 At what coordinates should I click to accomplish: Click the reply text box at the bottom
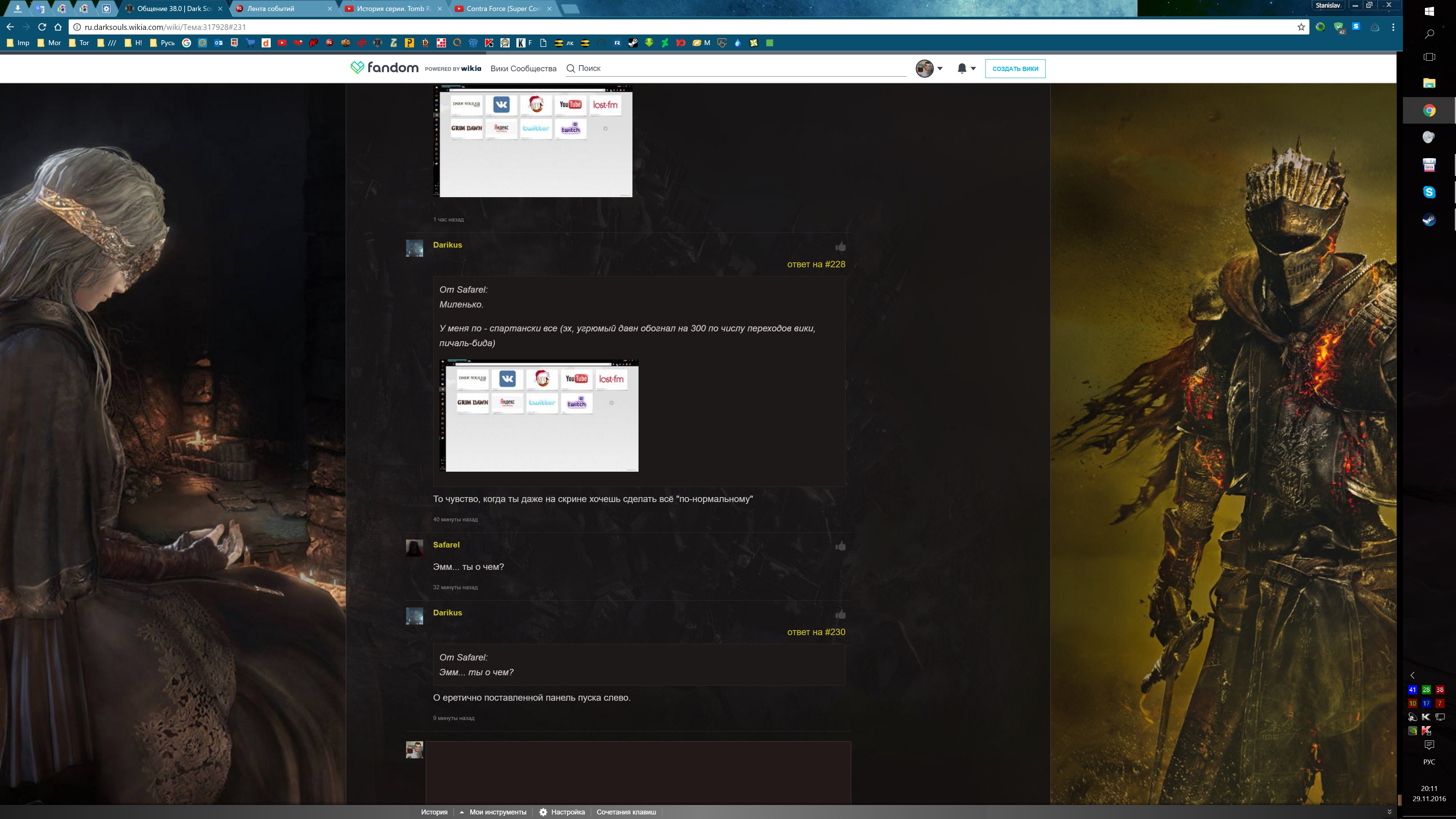[638, 773]
